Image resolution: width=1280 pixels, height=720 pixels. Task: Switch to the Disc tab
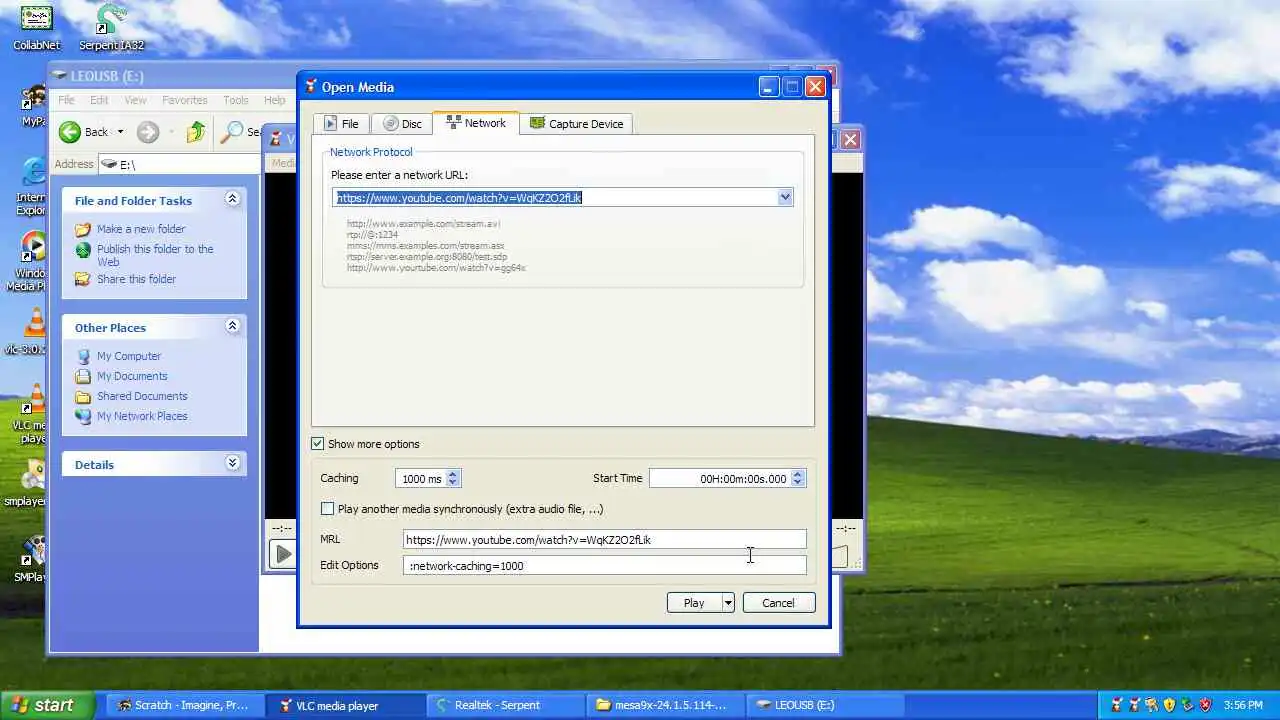pyautogui.click(x=403, y=124)
